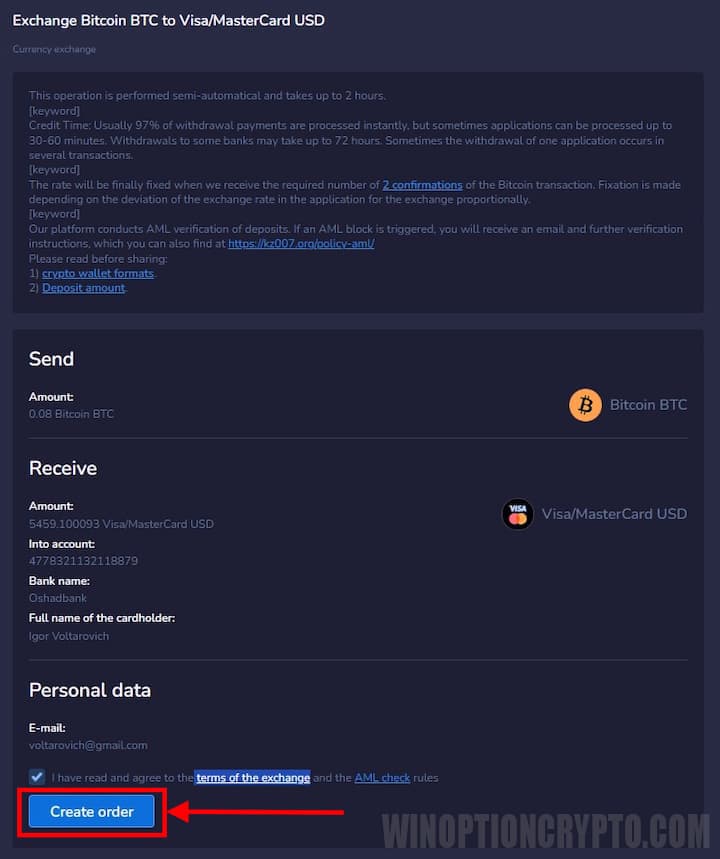Click the Bitcoin BTC currency label
This screenshot has height=859, width=720.
click(x=648, y=405)
